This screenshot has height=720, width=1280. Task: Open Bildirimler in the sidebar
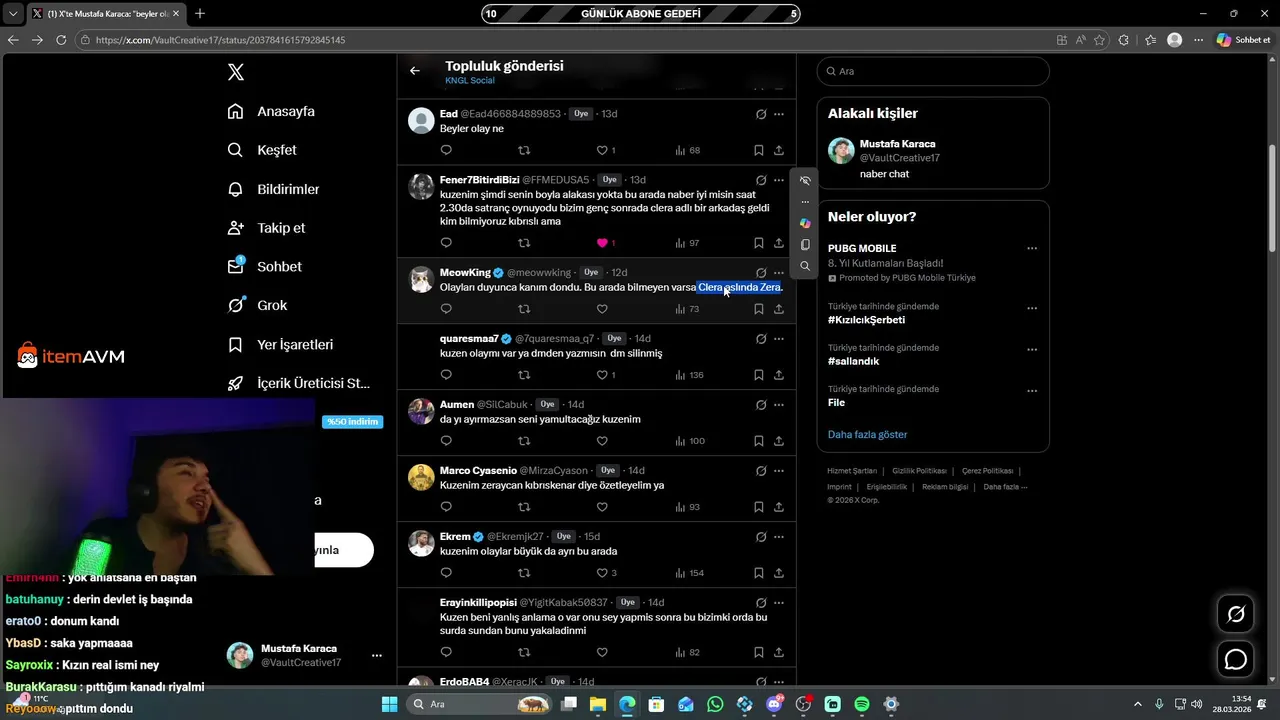[x=274, y=189]
